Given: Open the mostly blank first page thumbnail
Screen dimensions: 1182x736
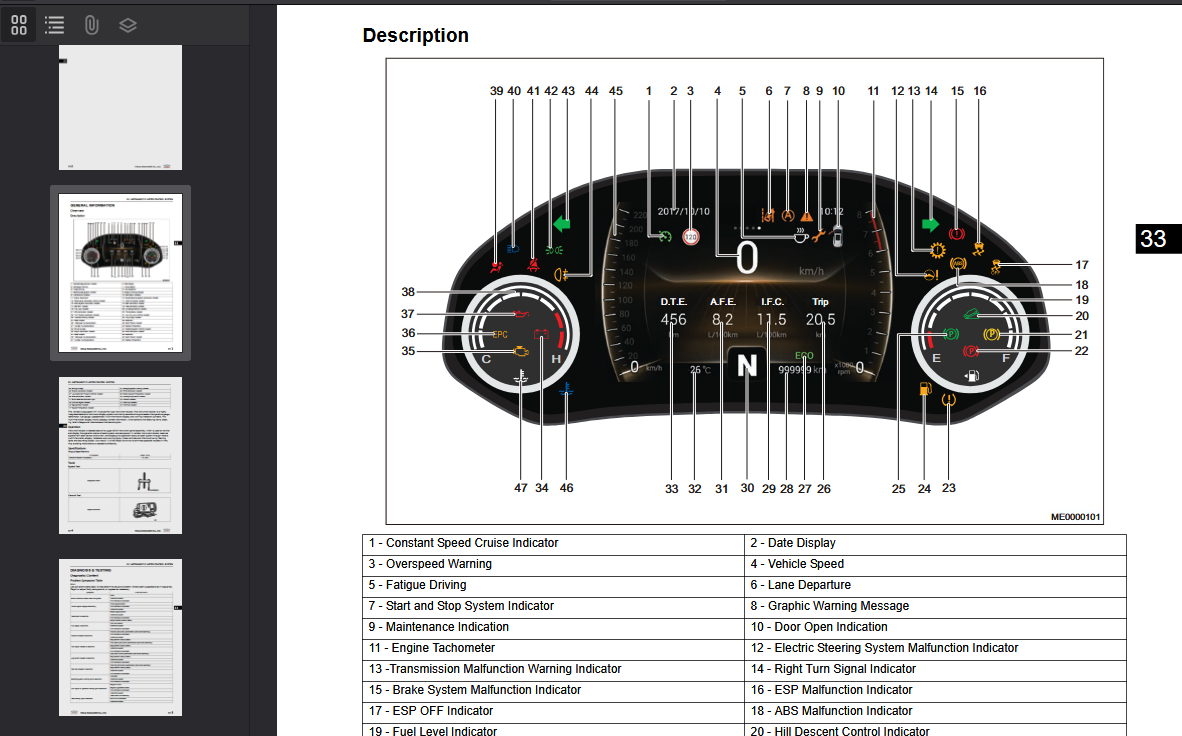Looking at the screenshot, I should 121,107.
